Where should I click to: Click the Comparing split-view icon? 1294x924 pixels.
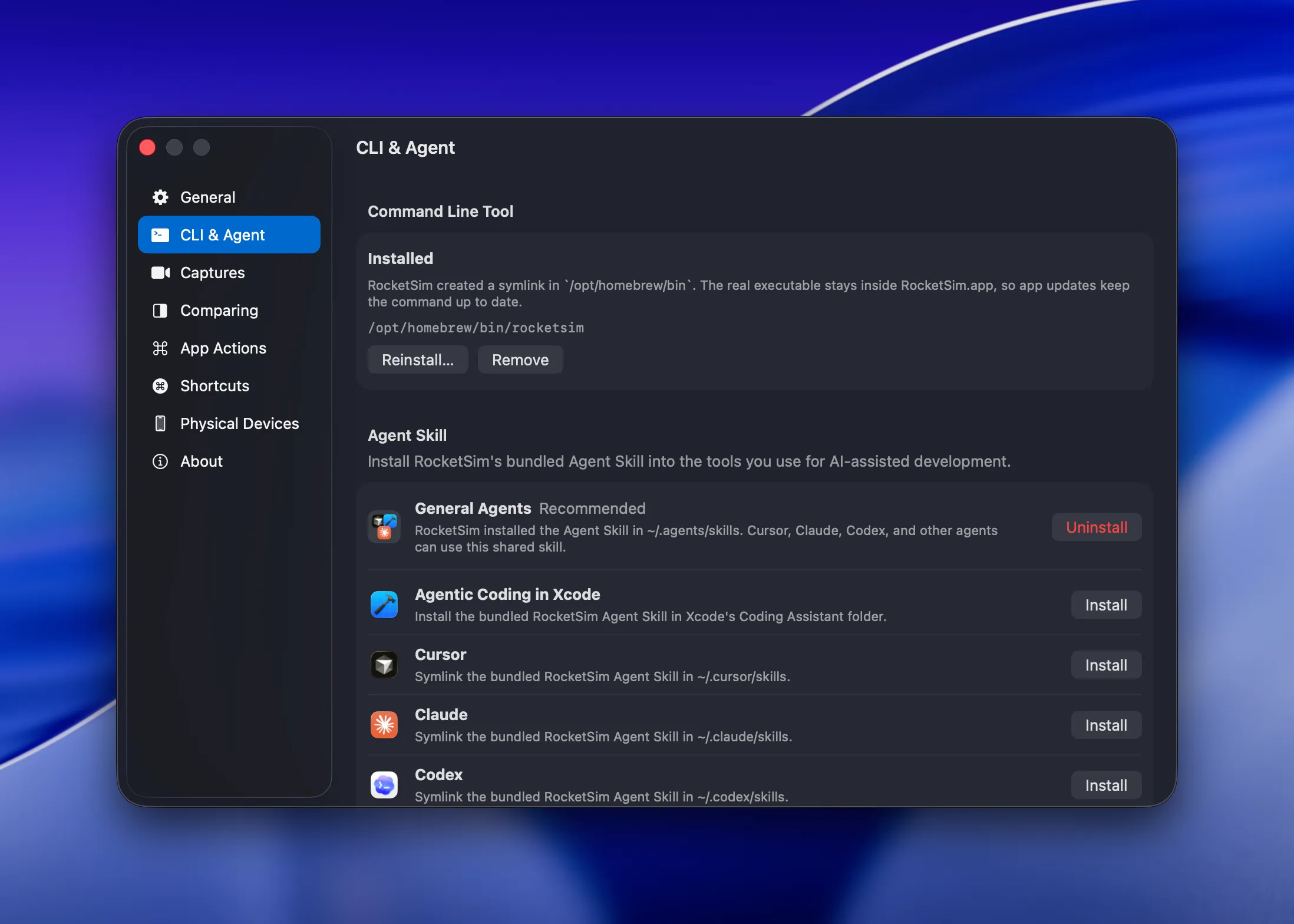pyautogui.click(x=160, y=311)
